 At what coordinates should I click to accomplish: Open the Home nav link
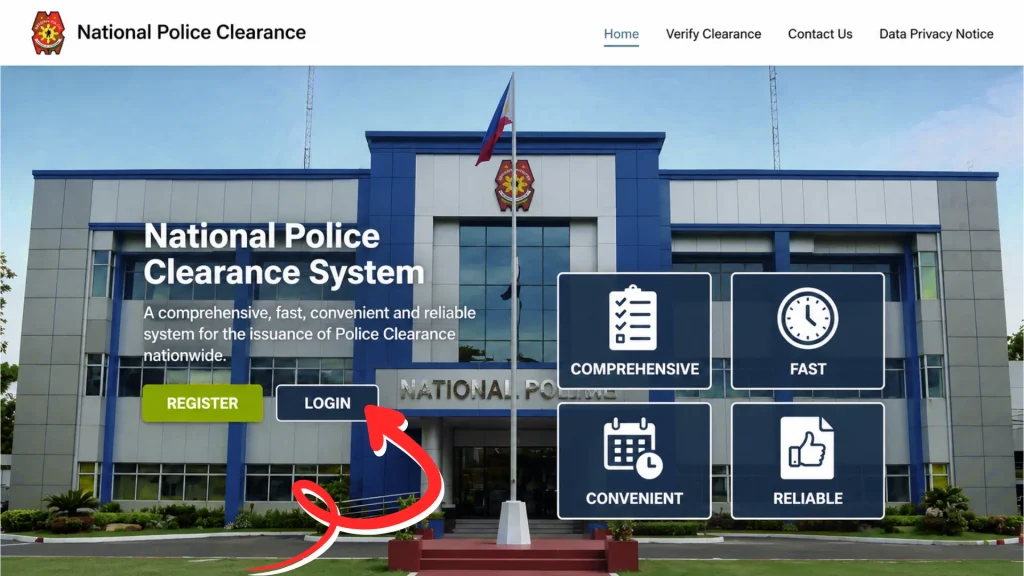click(621, 34)
